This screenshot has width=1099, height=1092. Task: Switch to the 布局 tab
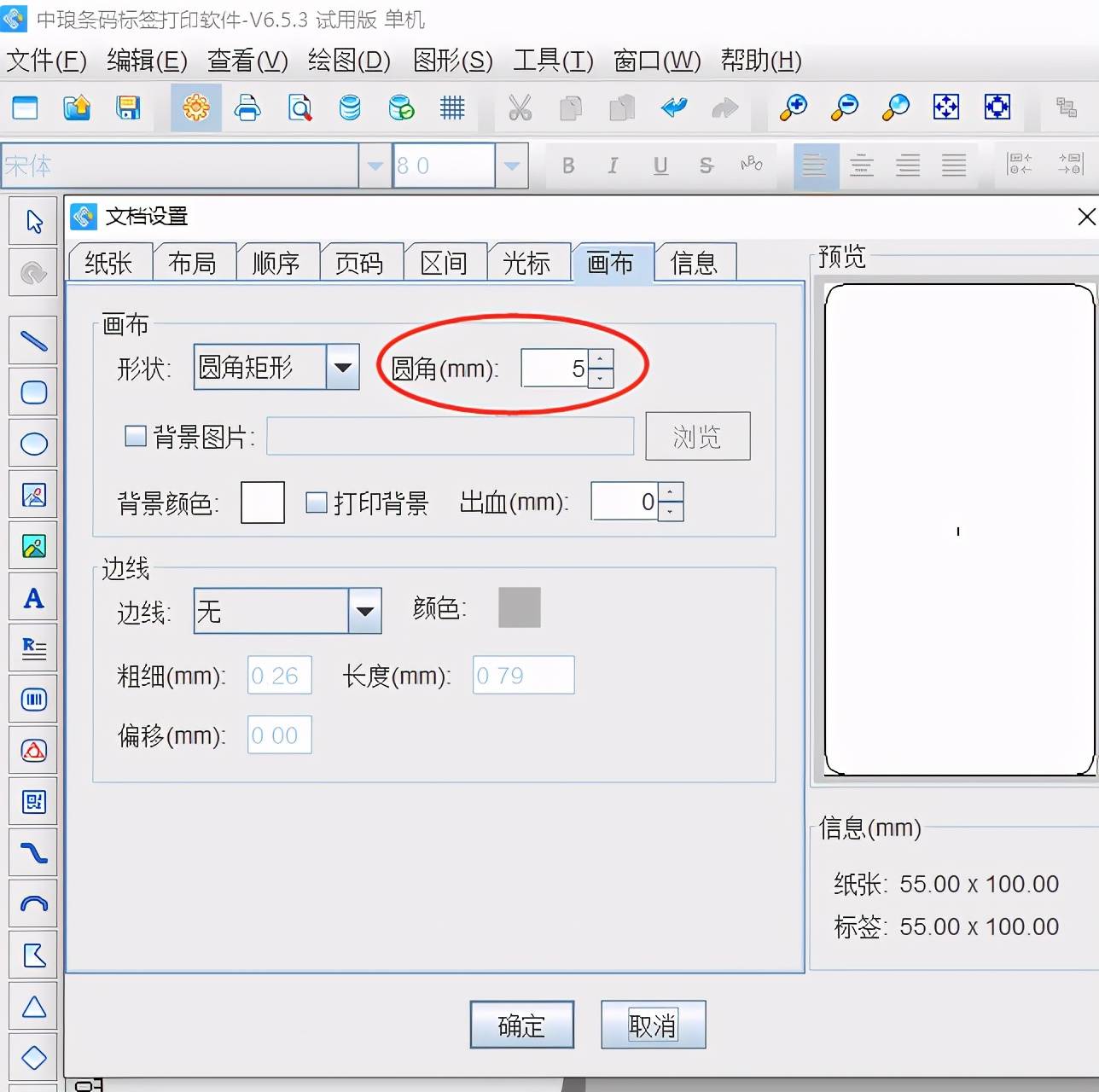tap(193, 263)
